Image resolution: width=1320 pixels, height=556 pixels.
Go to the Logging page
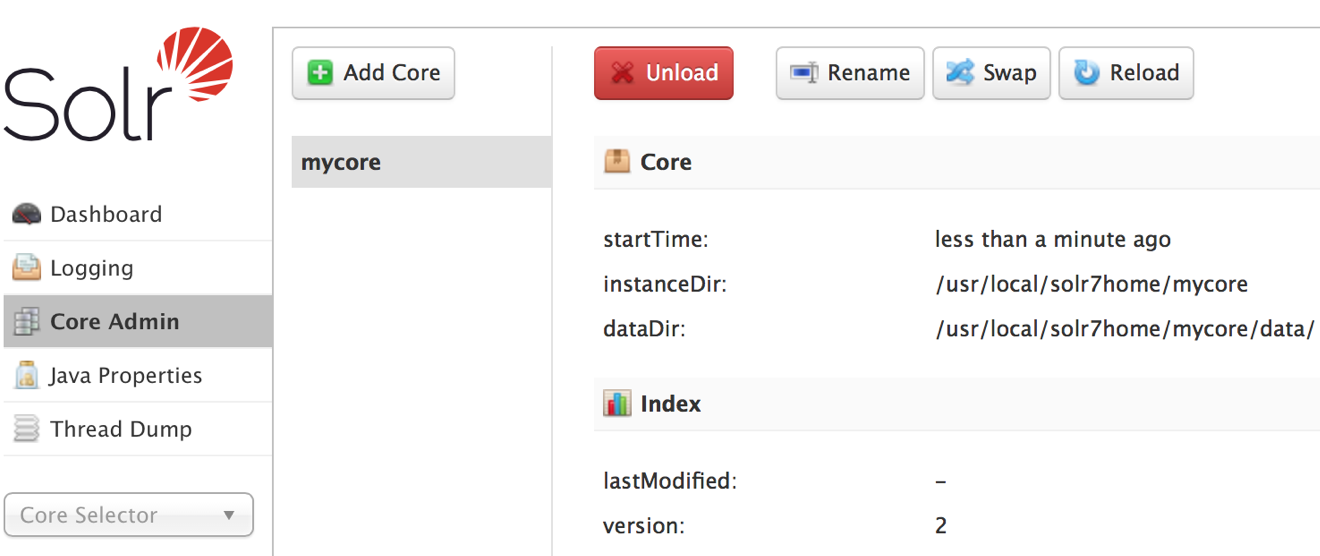[138, 268]
